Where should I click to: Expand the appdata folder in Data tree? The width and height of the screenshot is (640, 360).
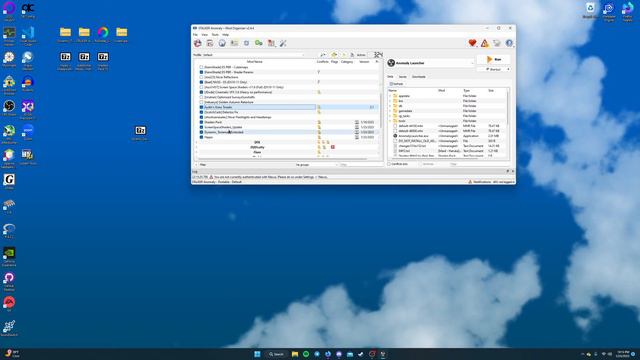[x=390, y=96]
